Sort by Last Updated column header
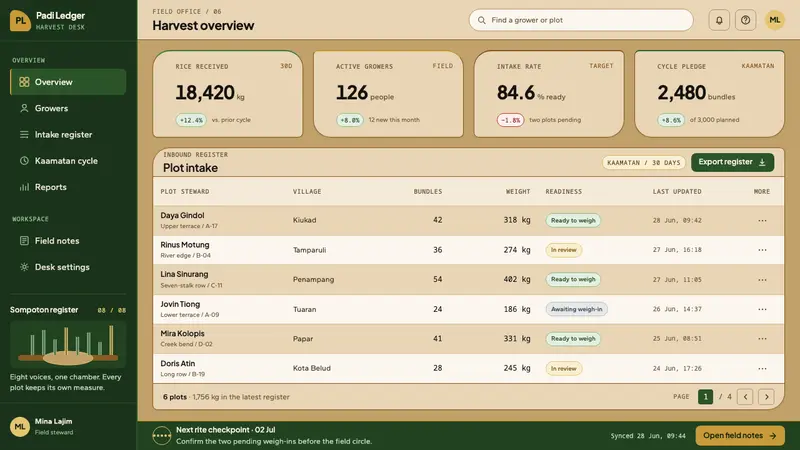The width and height of the screenshot is (800, 450). [x=677, y=191]
